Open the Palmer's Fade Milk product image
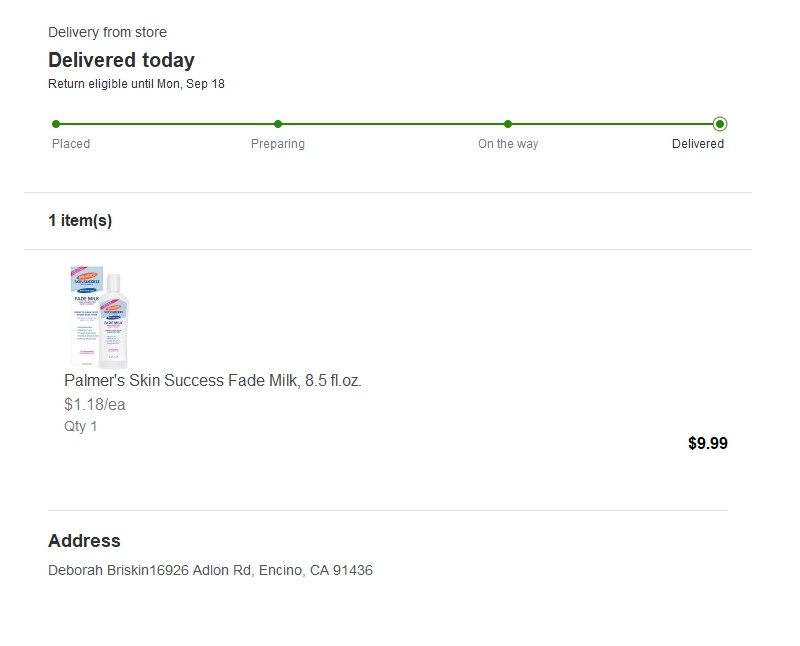This screenshot has height=646, width=800. coord(99,317)
